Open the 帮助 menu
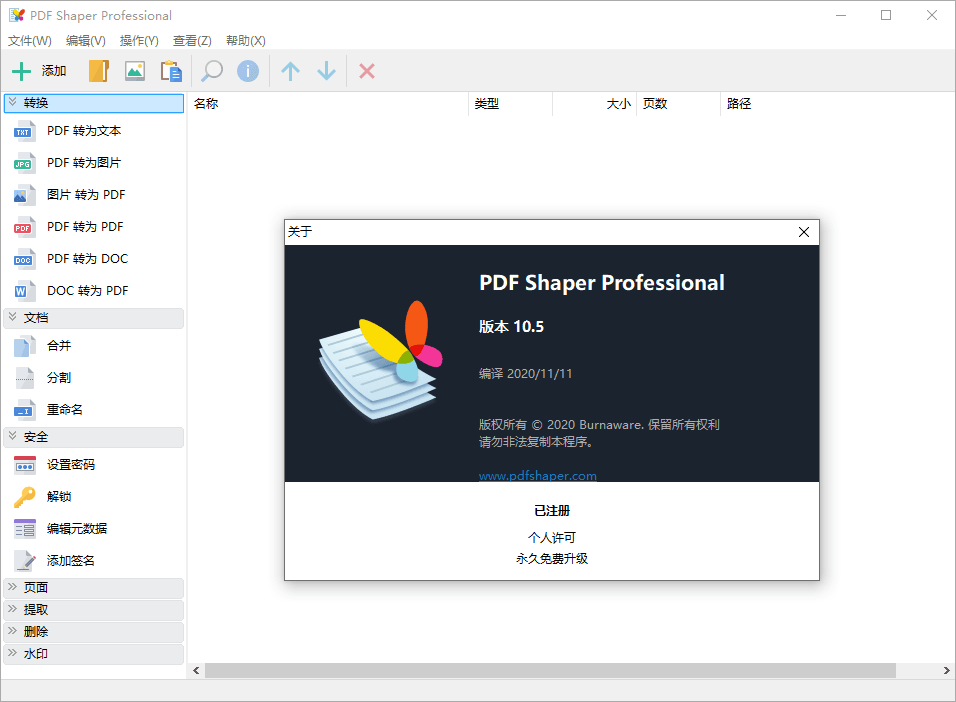Viewport: 956px width, 702px height. (245, 40)
